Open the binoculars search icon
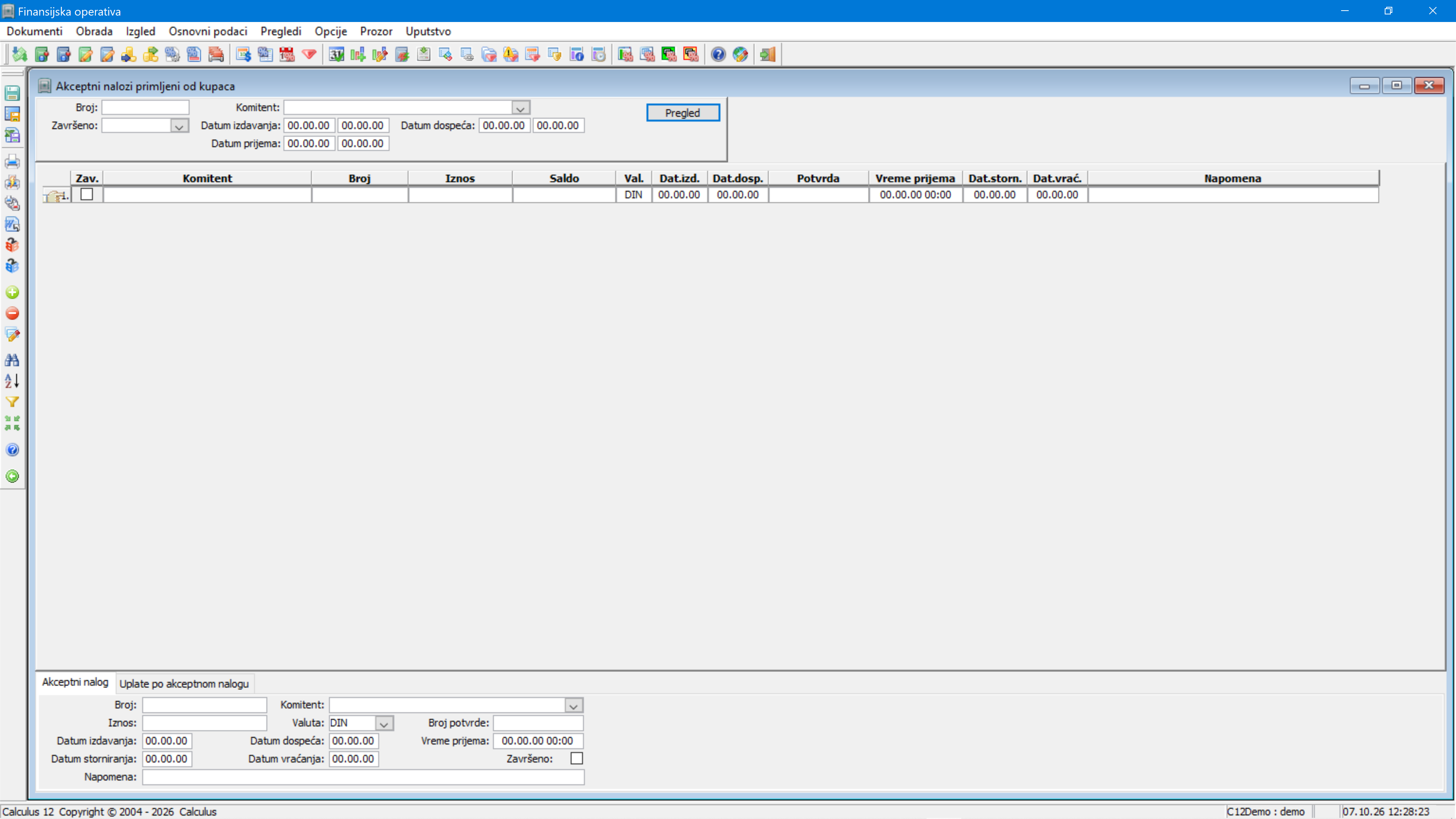Viewport: 1456px width, 819px height. pos(13,359)
